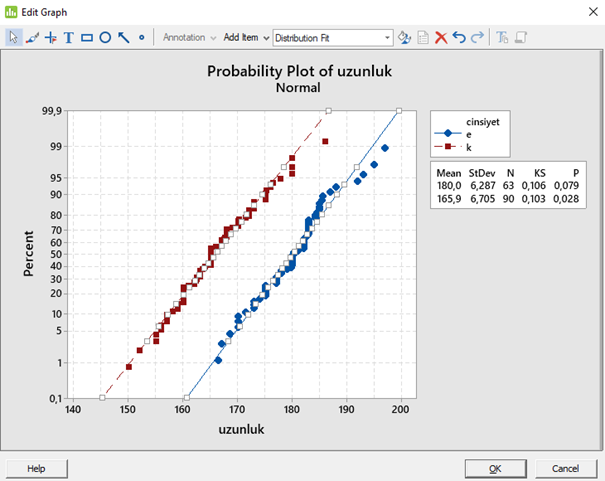Click the top handle of red dashed fit line
The image size is (605, 481).
point(329,111)
